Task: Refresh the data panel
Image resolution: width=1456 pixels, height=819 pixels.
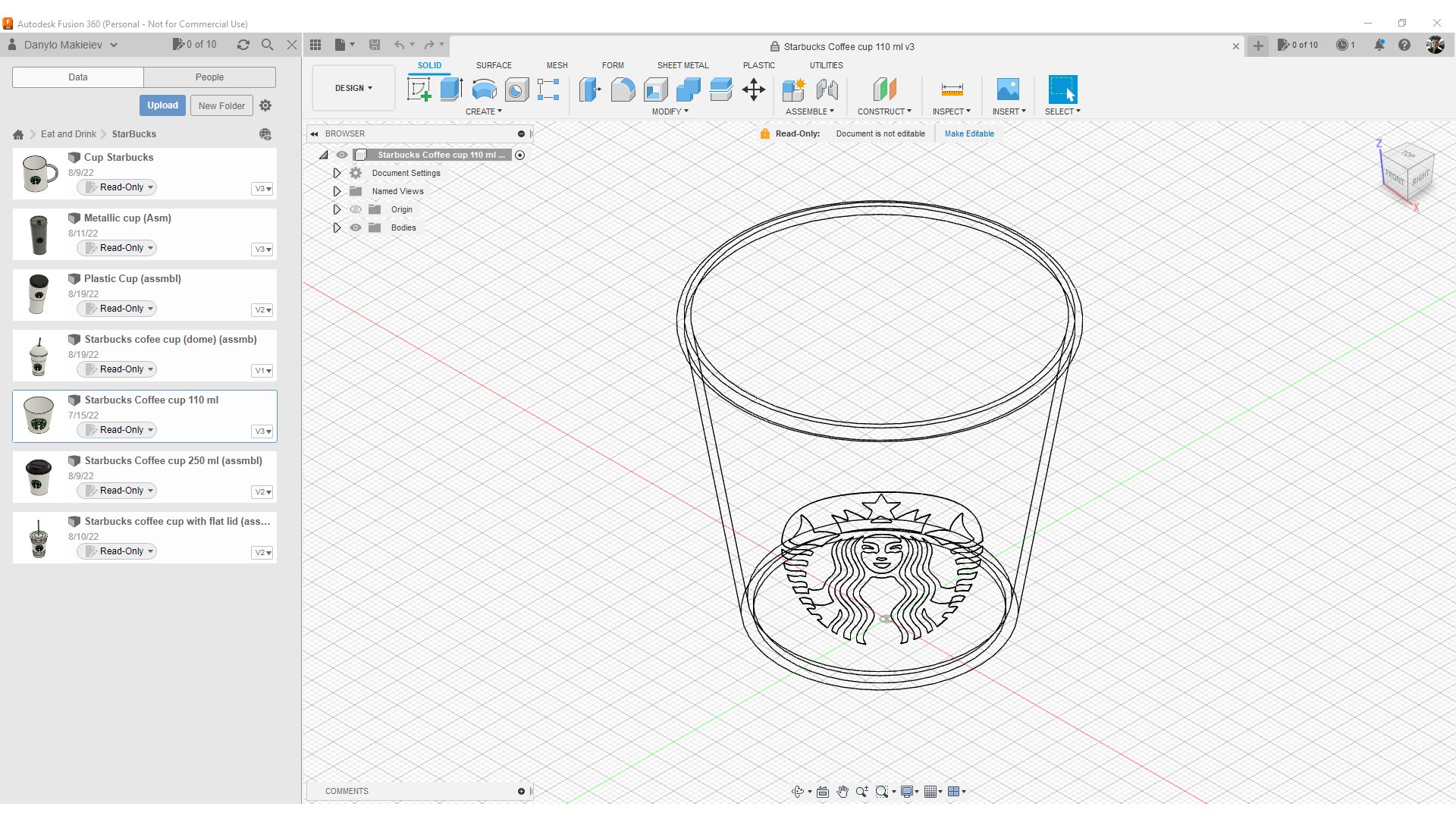Action: [x=243, y=45]
